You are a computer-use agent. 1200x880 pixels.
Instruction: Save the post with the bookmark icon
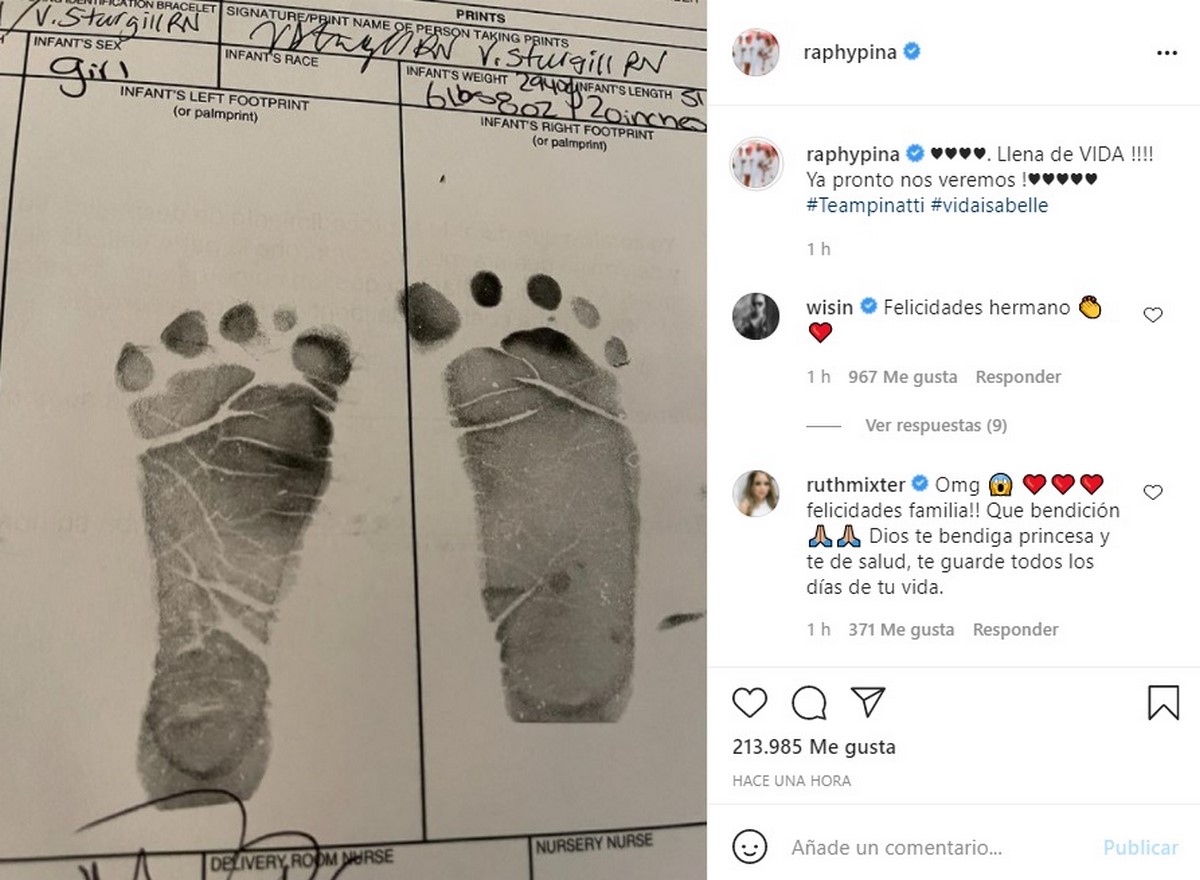[1163, 702]
